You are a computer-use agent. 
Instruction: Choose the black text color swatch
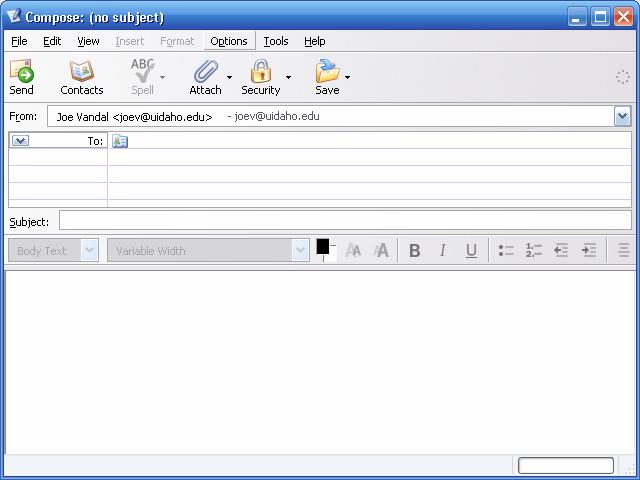(x=322, y=246)
